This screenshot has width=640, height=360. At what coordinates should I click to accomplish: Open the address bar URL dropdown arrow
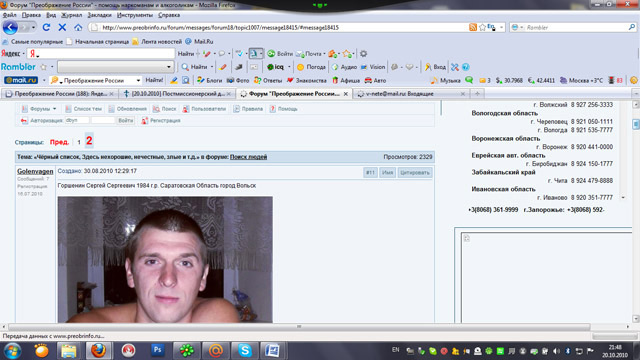502,27
